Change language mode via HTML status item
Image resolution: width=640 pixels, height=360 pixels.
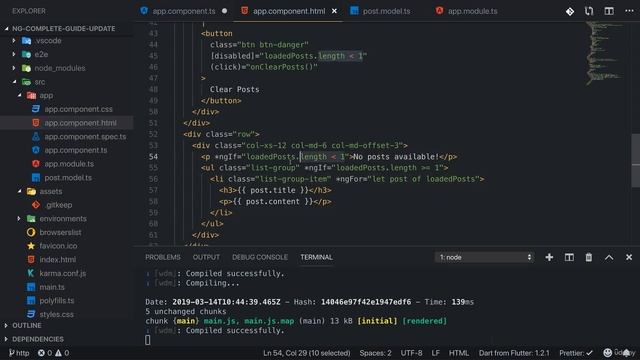(x=459, y=353)
